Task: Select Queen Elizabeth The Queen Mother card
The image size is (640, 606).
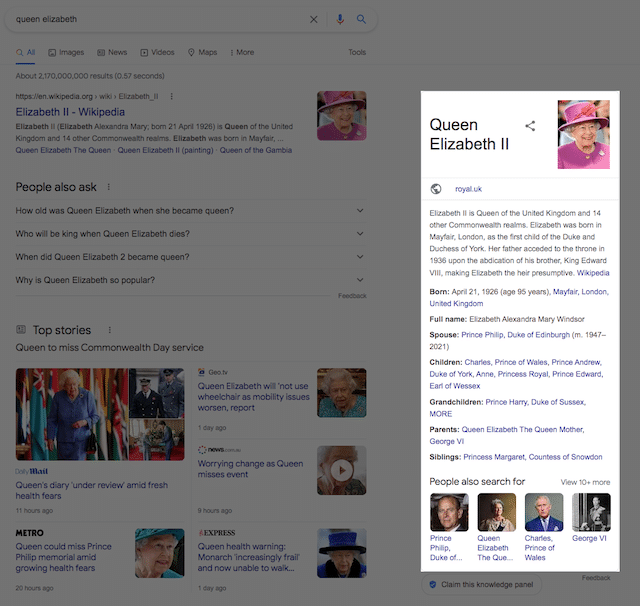Action: pyautogui.click(x=496, y=527)
